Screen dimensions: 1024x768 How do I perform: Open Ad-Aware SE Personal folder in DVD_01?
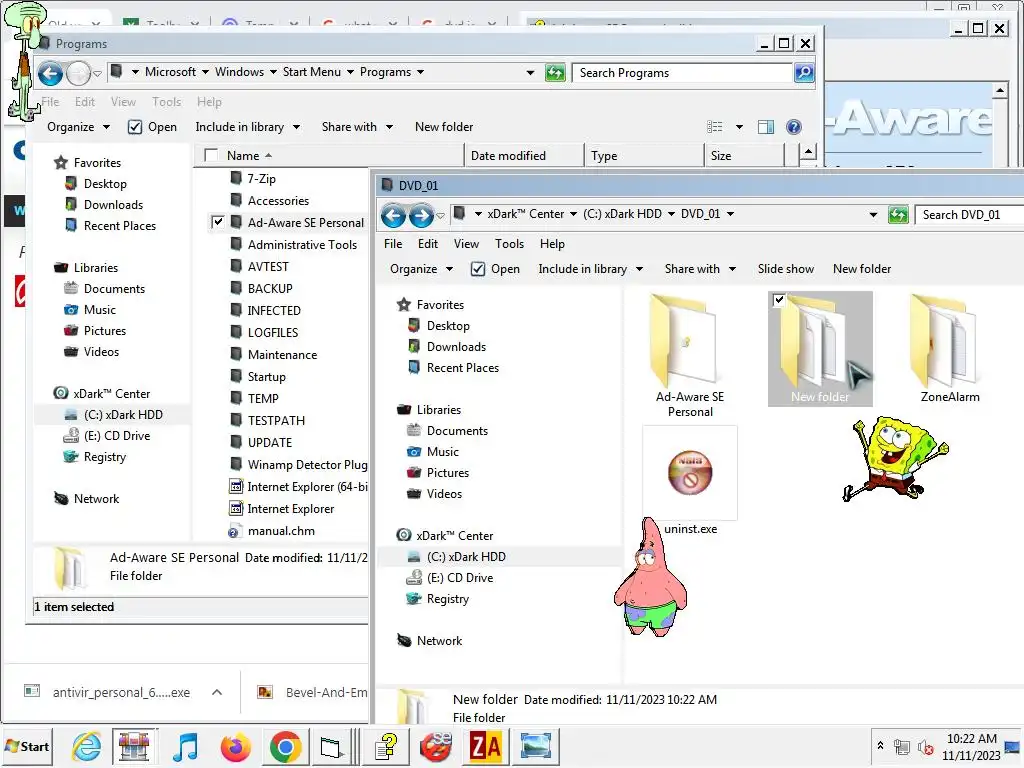pyautogui.click(x=690, y=356)
